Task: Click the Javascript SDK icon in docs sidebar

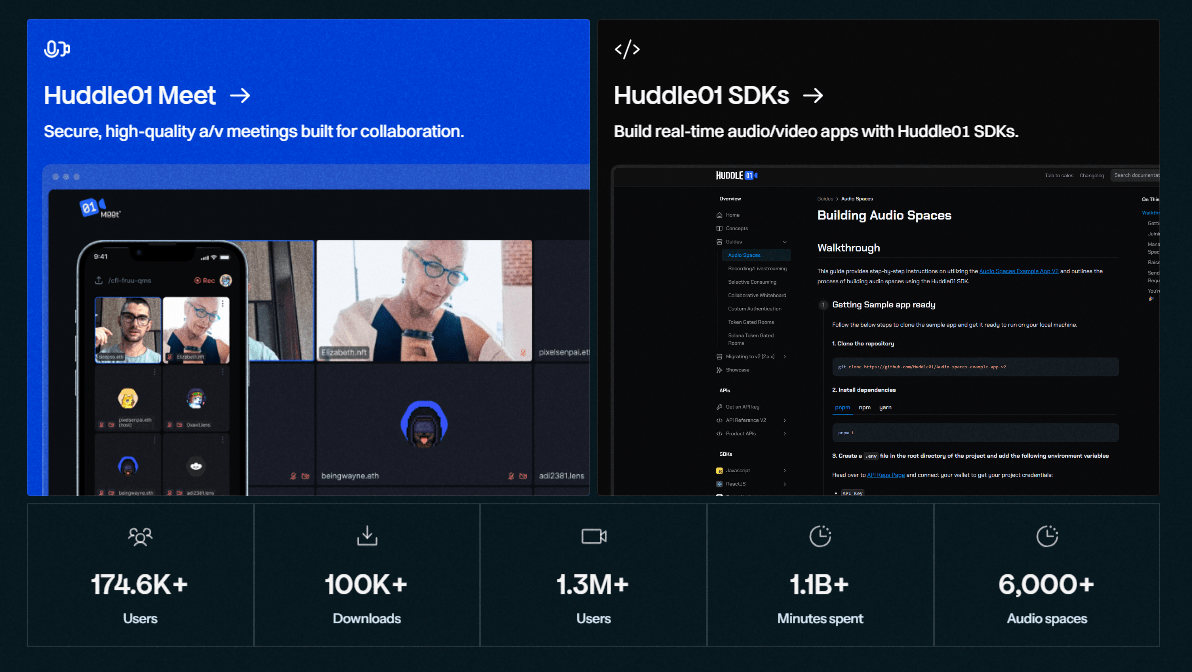Action: (x=719, y=471)
